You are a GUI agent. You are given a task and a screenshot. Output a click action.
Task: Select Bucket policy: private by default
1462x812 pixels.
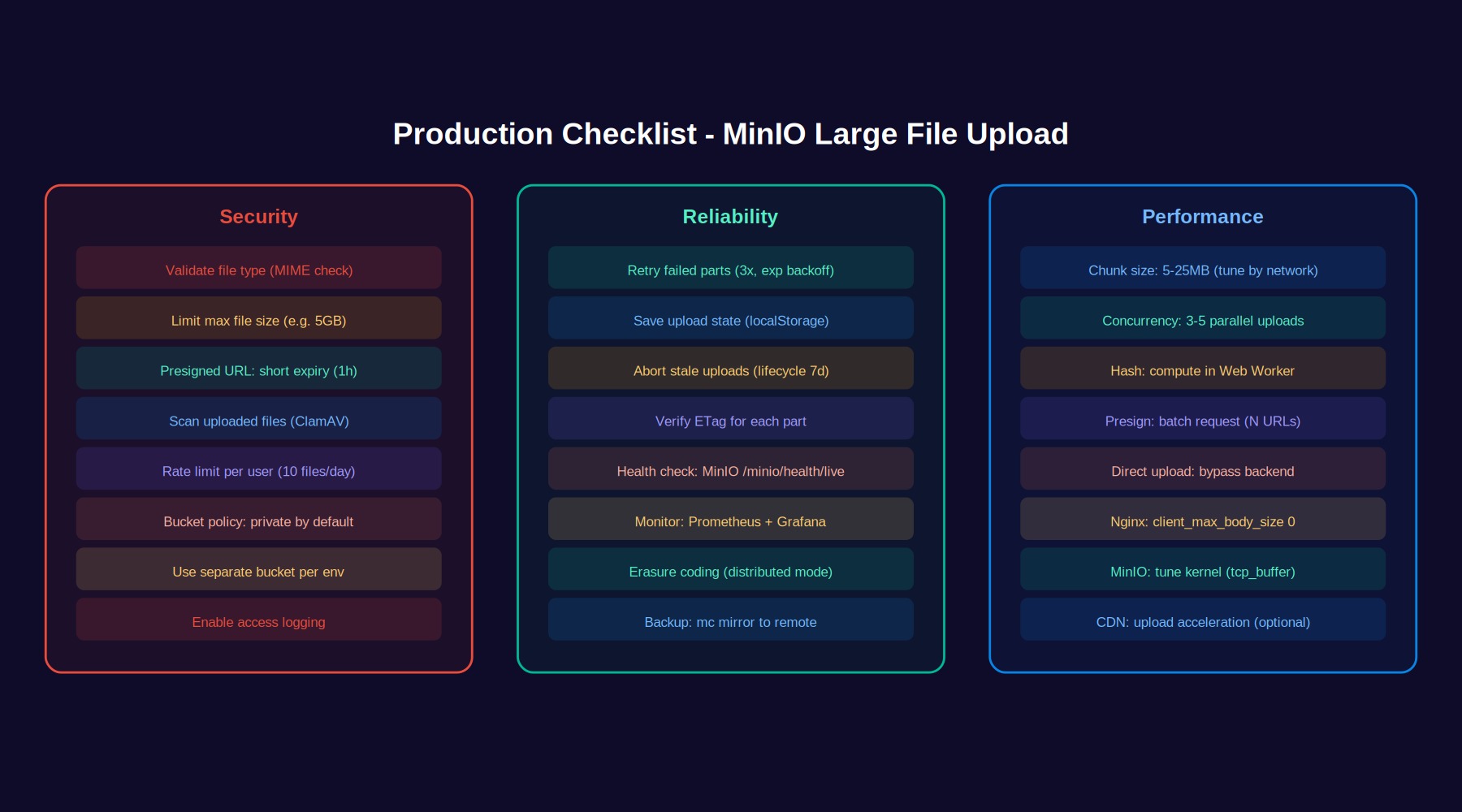pos(258,520)
